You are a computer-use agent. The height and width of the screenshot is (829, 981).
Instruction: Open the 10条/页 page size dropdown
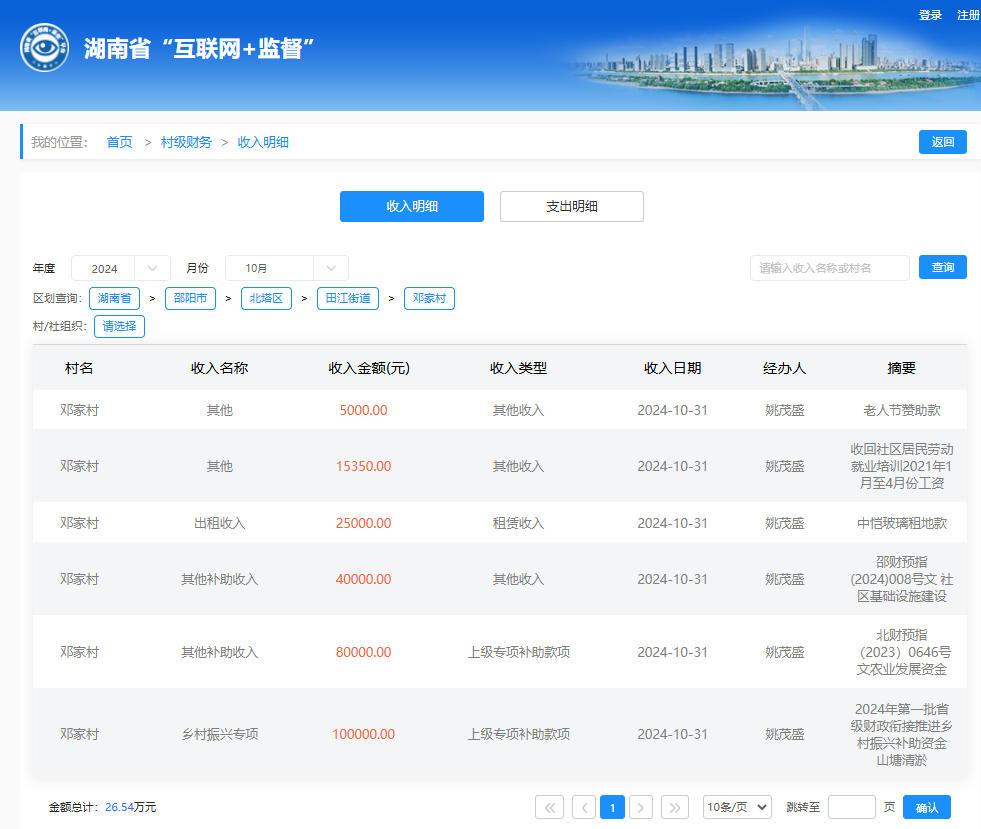pos(737,807)
